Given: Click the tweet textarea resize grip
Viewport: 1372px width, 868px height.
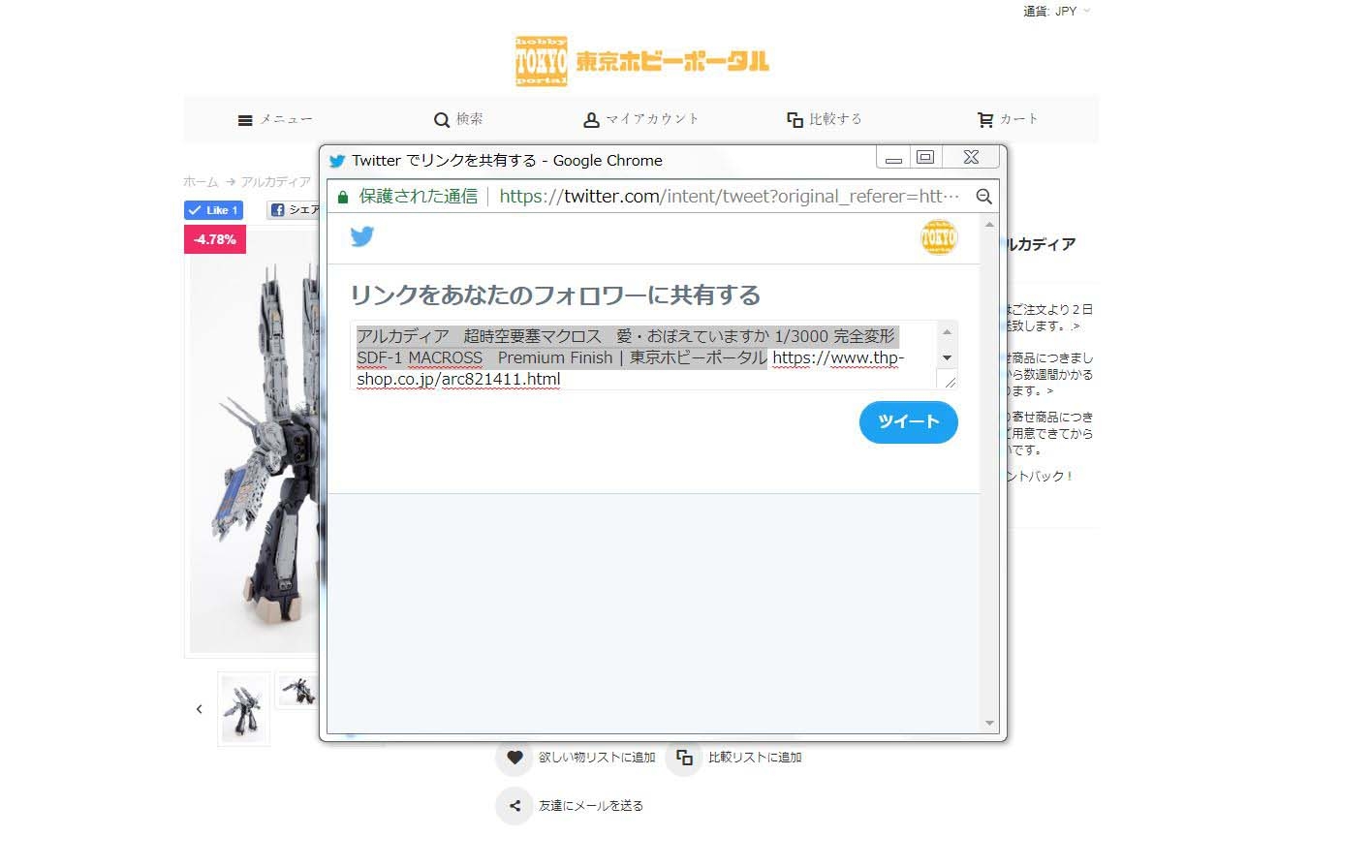Looking at the screenshot, I should click(949, 381).
